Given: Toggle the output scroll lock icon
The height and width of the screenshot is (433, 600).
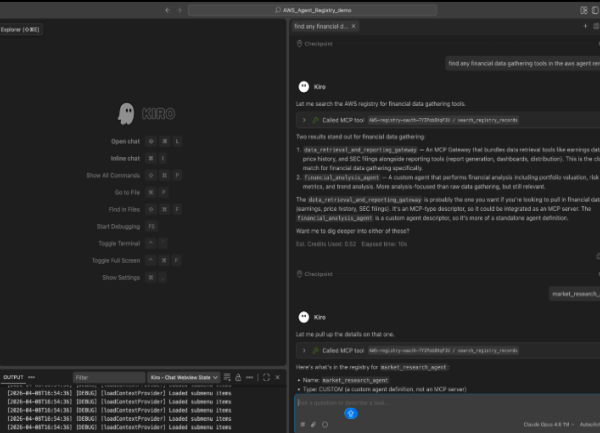Looking at the screenshot, I should (238, 377).
